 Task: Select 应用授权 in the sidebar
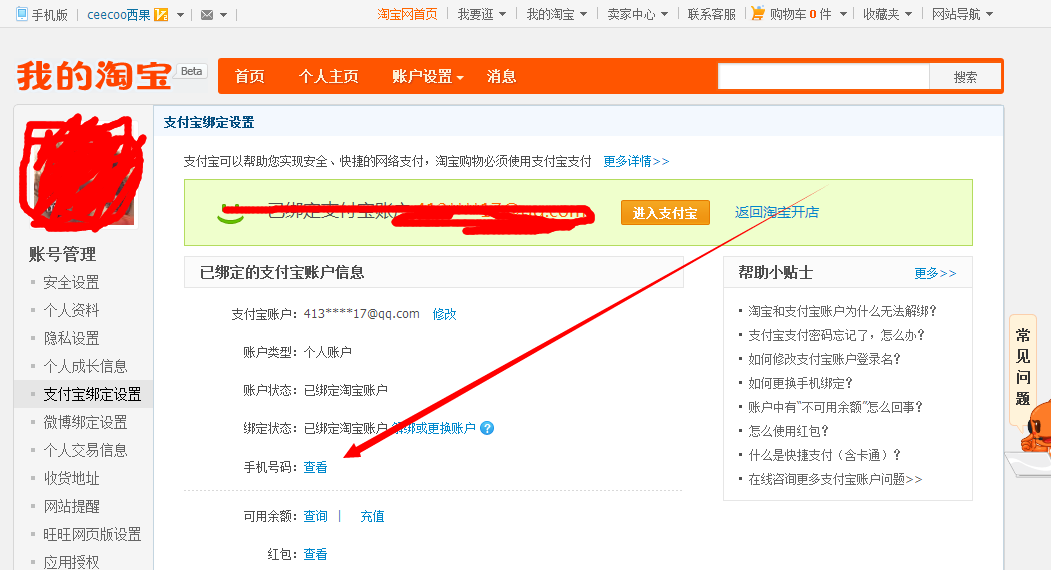coord(71,562)
